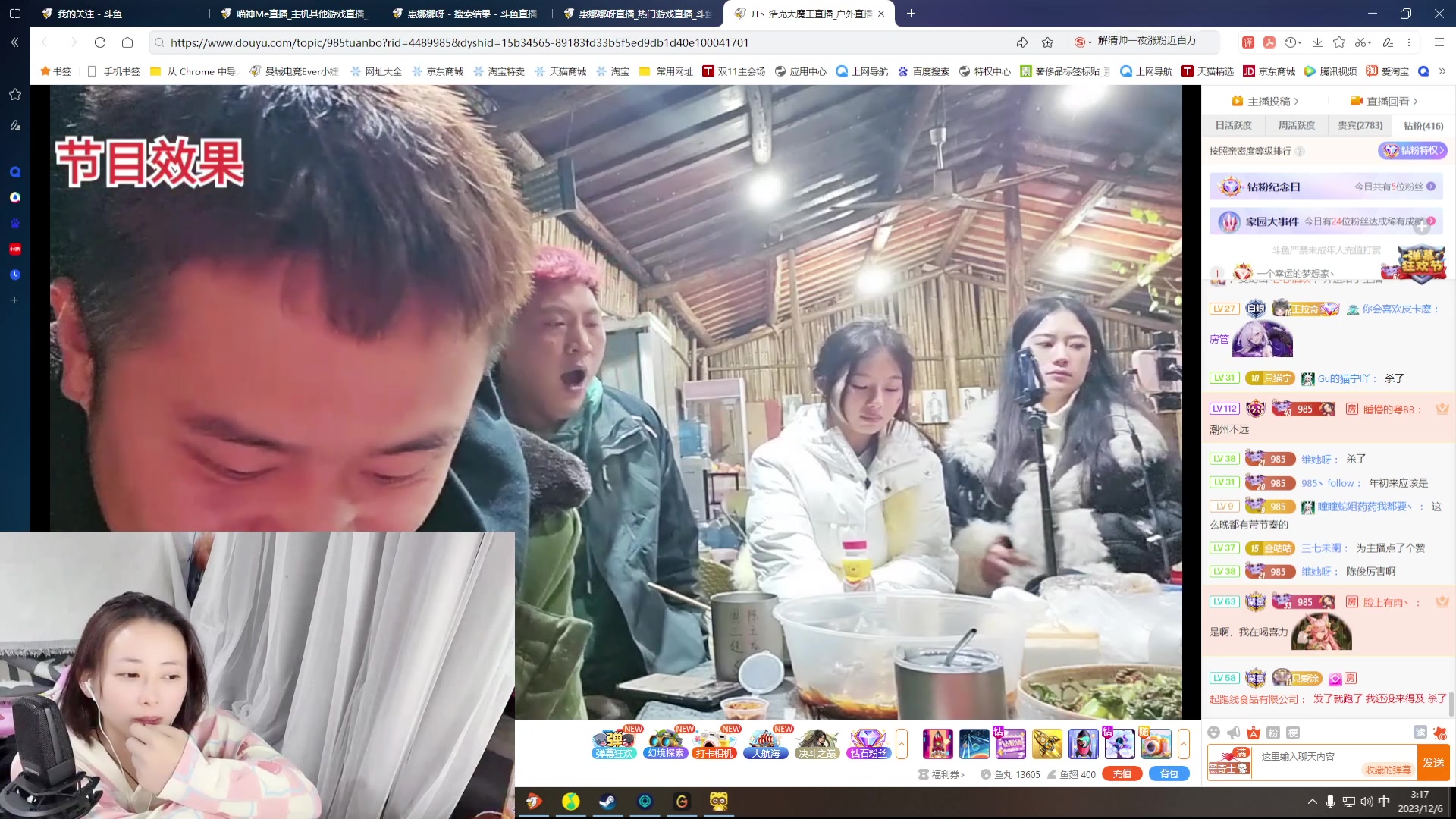Click the translate page icon
The image size is (1456, 819).
tap(1247, 42)
